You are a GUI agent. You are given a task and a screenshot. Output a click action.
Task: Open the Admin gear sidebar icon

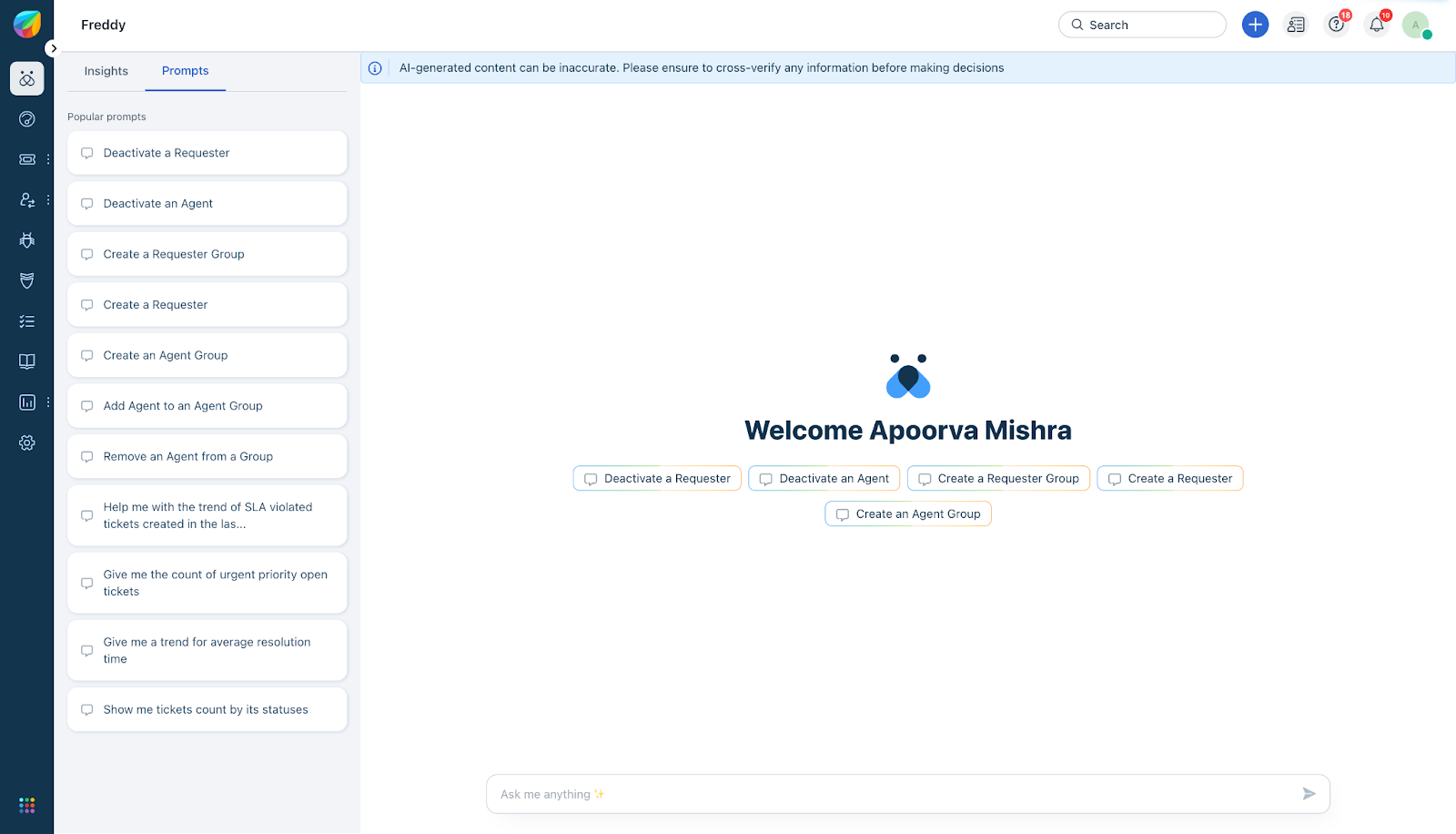[x=27, y=442]
